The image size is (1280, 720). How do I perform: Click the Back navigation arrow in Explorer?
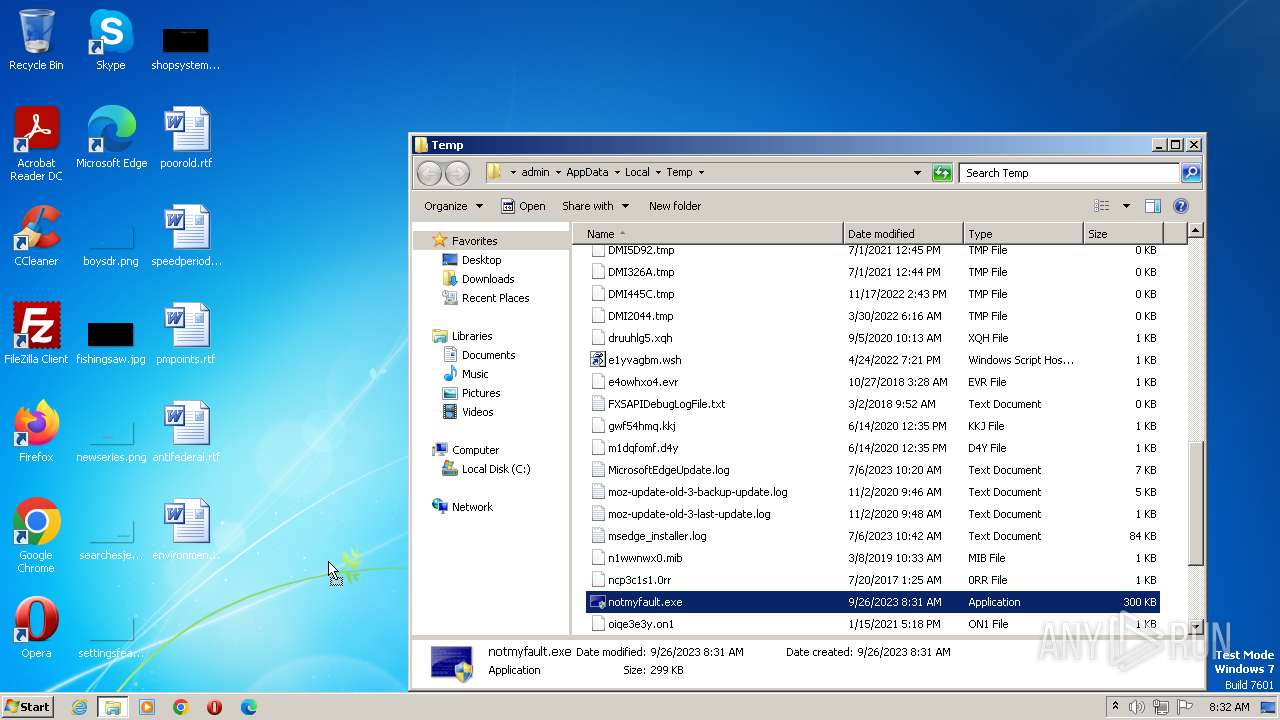[430, 173]
